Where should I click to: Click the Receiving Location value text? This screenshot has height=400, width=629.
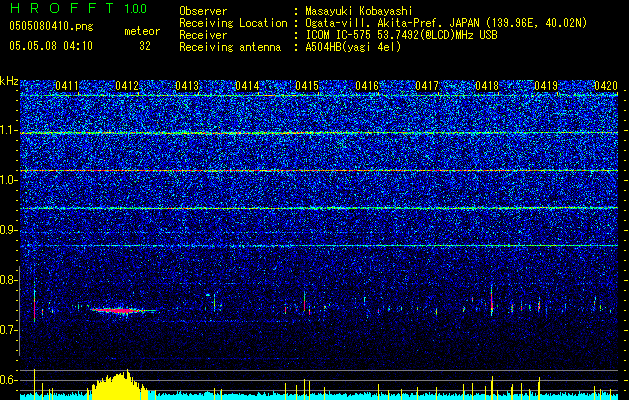point(446,23)
